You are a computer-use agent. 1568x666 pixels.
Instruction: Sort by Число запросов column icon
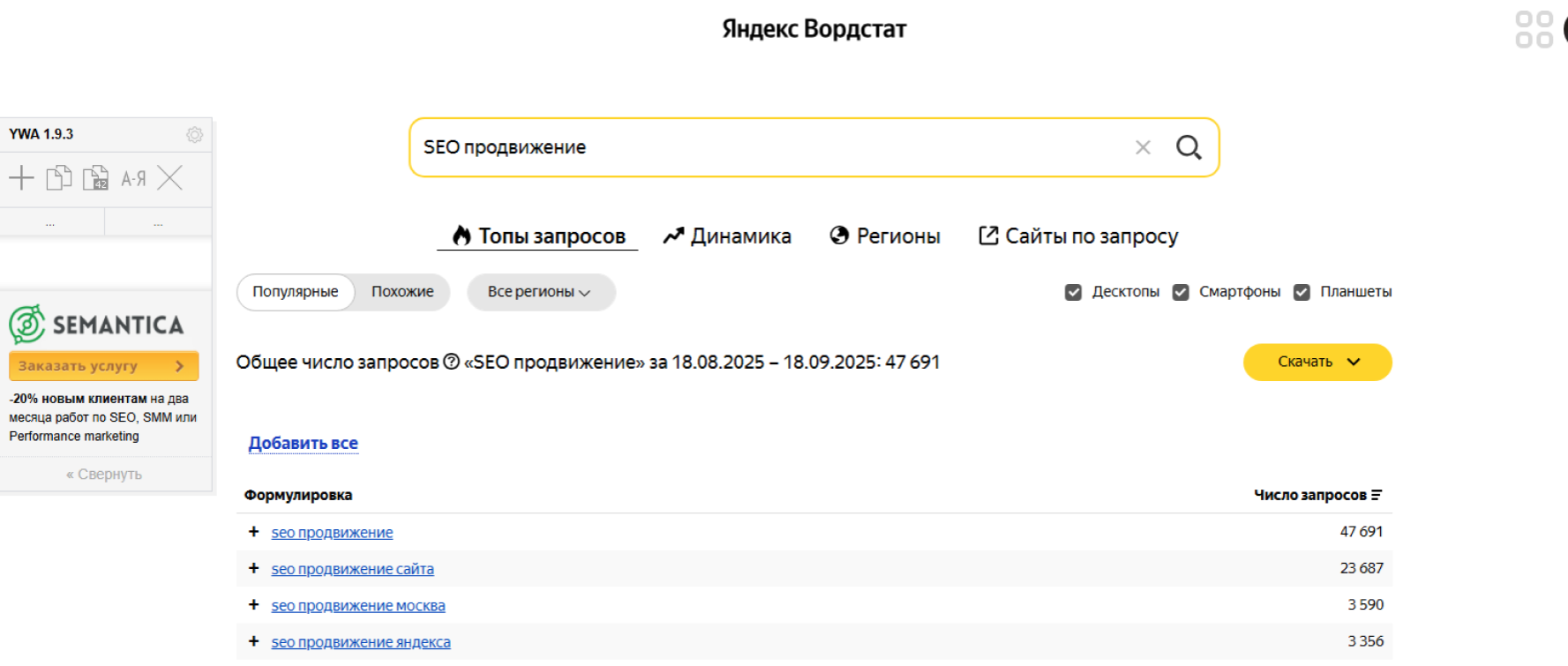pyautogui.click(x=1377, y=495)
